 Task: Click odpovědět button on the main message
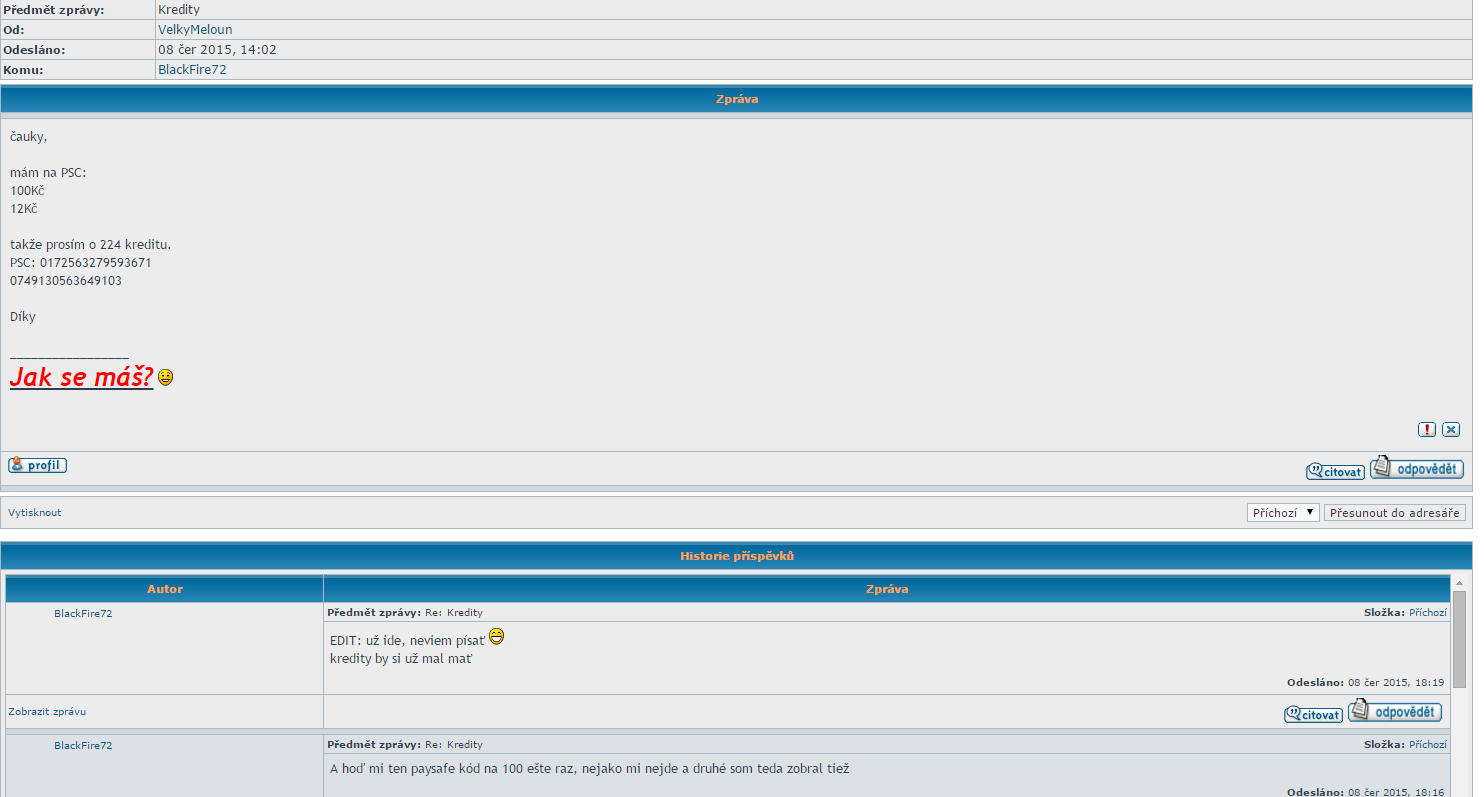coord(1416,468)
